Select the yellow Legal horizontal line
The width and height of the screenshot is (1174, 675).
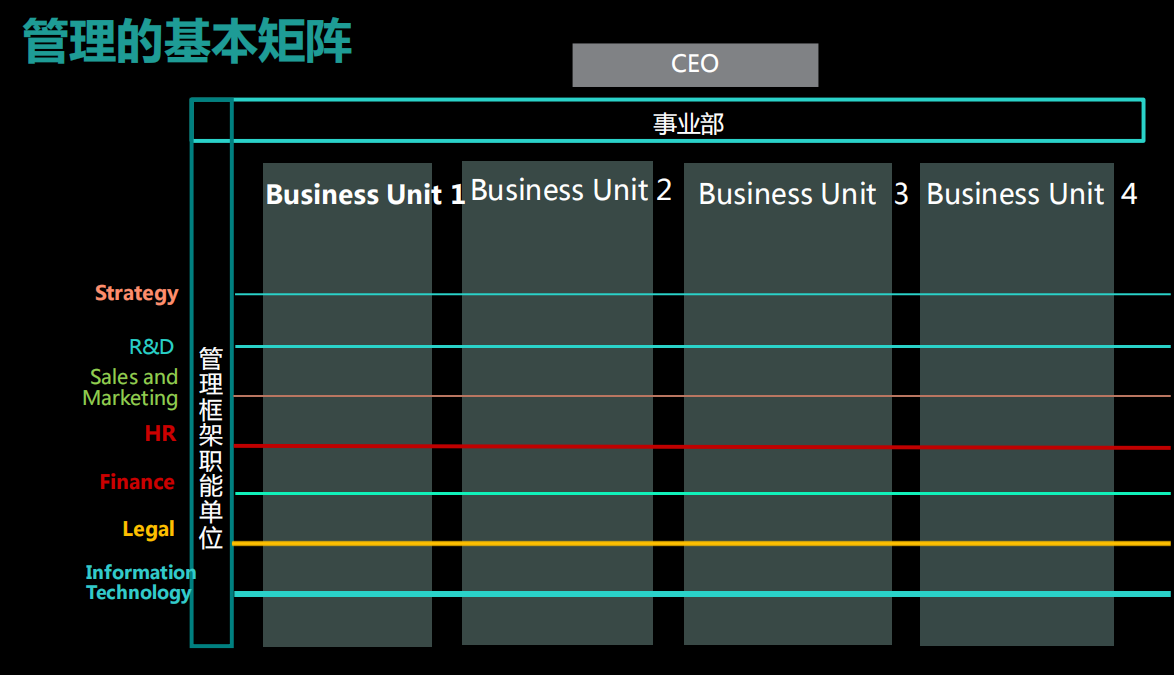click(702, 543)
